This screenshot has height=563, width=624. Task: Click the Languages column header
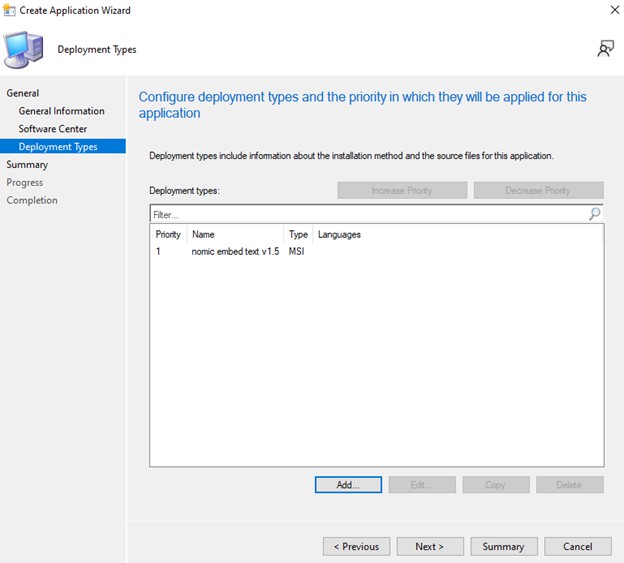point(339,234)
